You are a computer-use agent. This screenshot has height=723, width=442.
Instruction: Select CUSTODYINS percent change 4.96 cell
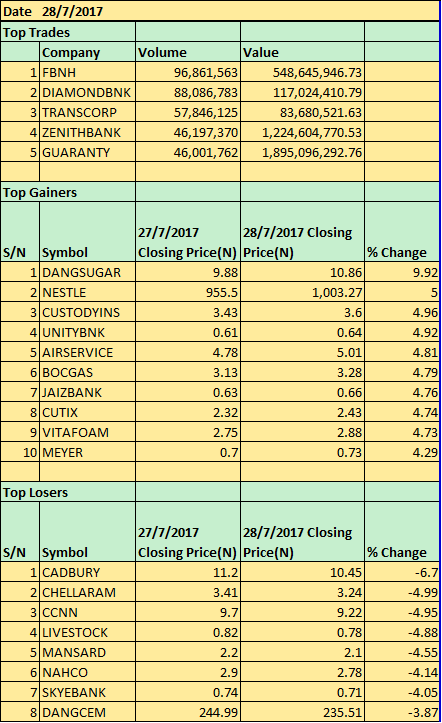pos(402,312)
